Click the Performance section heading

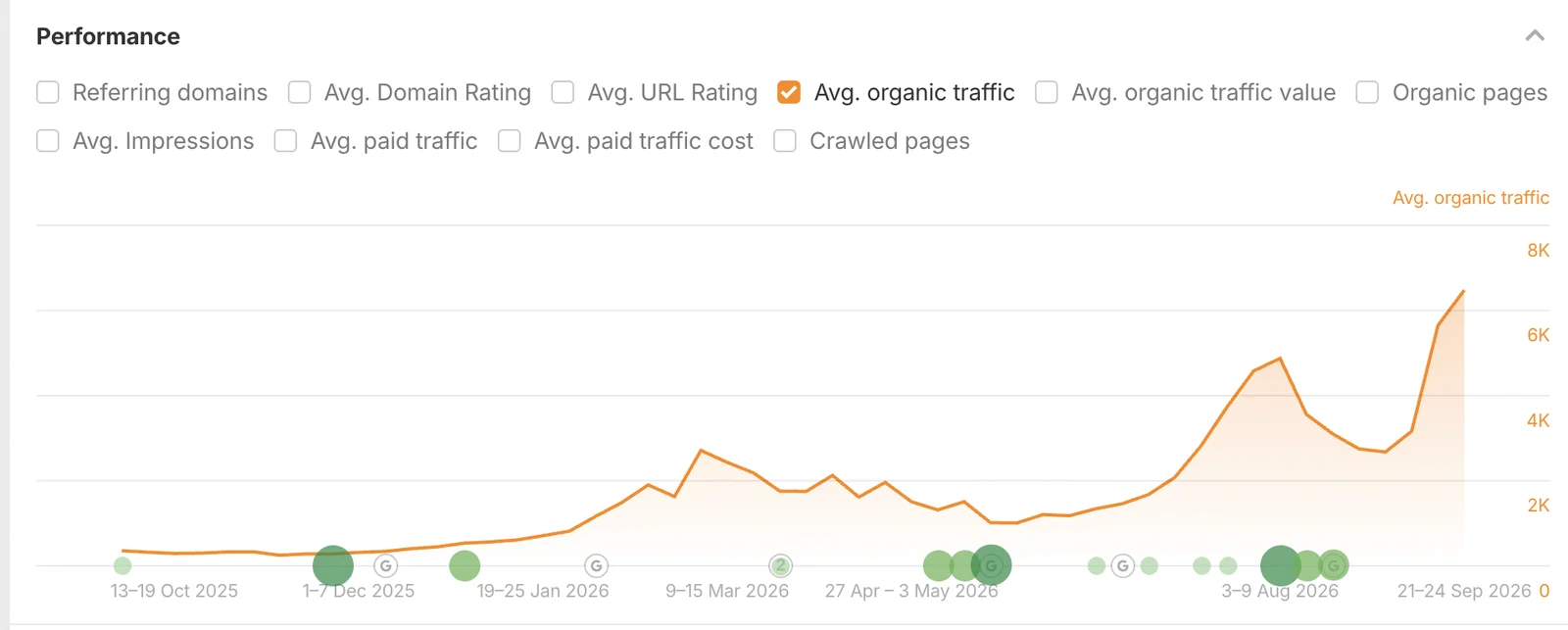click(108, 36)
